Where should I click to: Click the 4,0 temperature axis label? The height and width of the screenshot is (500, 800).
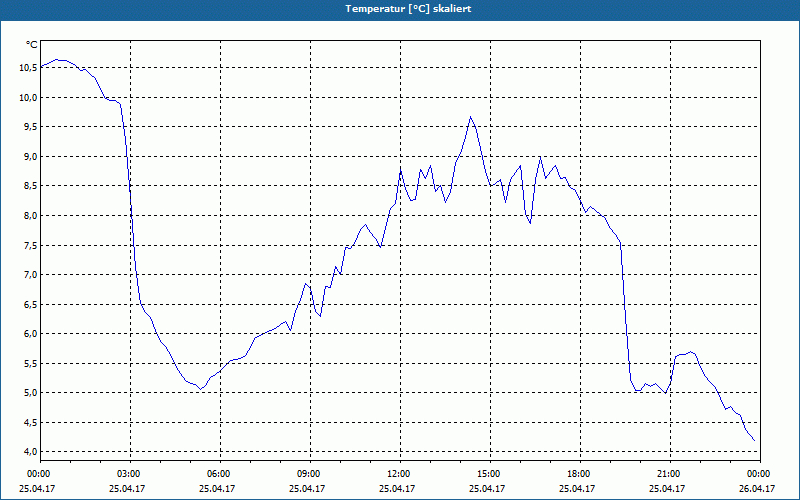click(x=31, y=452)
